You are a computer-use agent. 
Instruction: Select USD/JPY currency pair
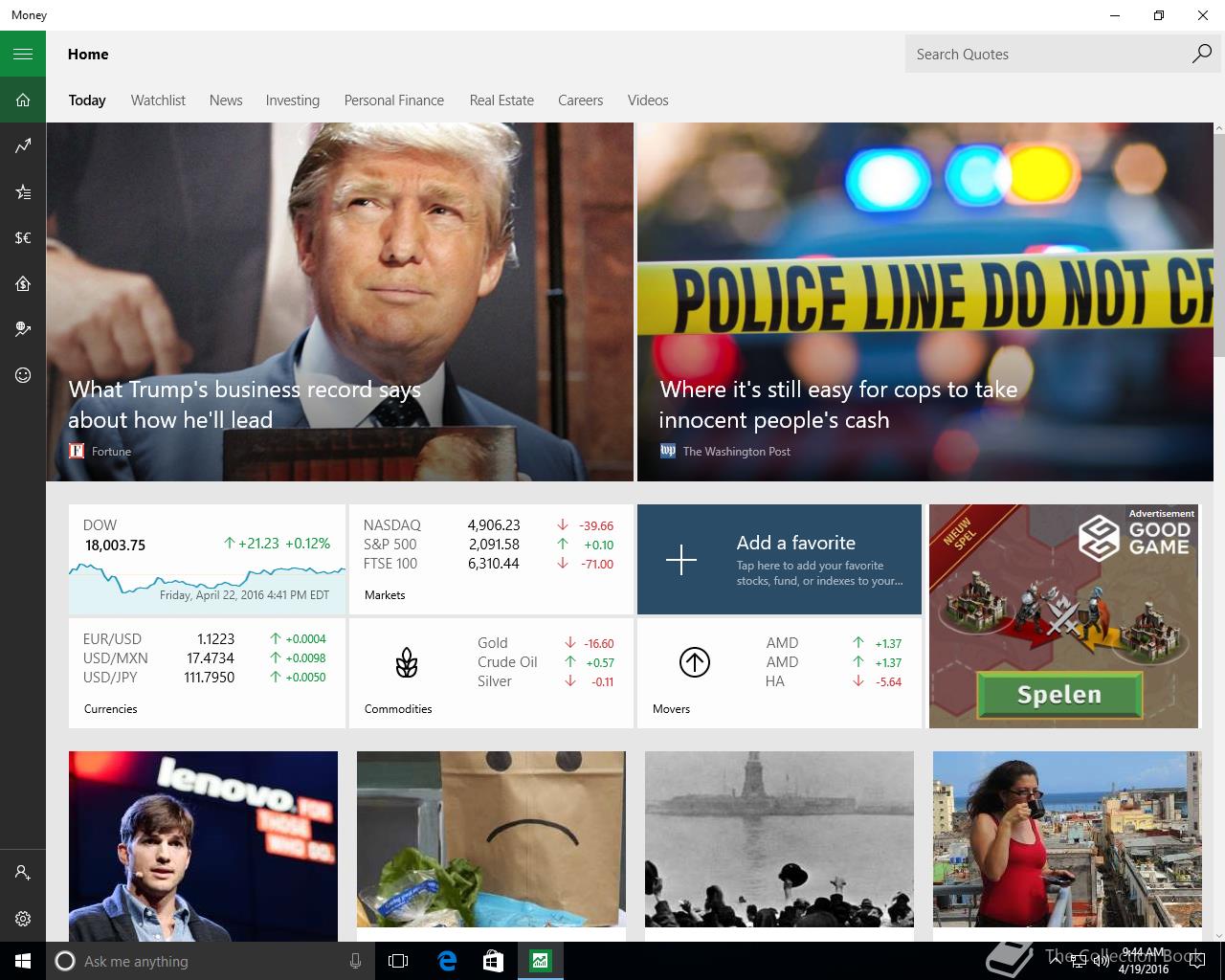pos(205,677)
